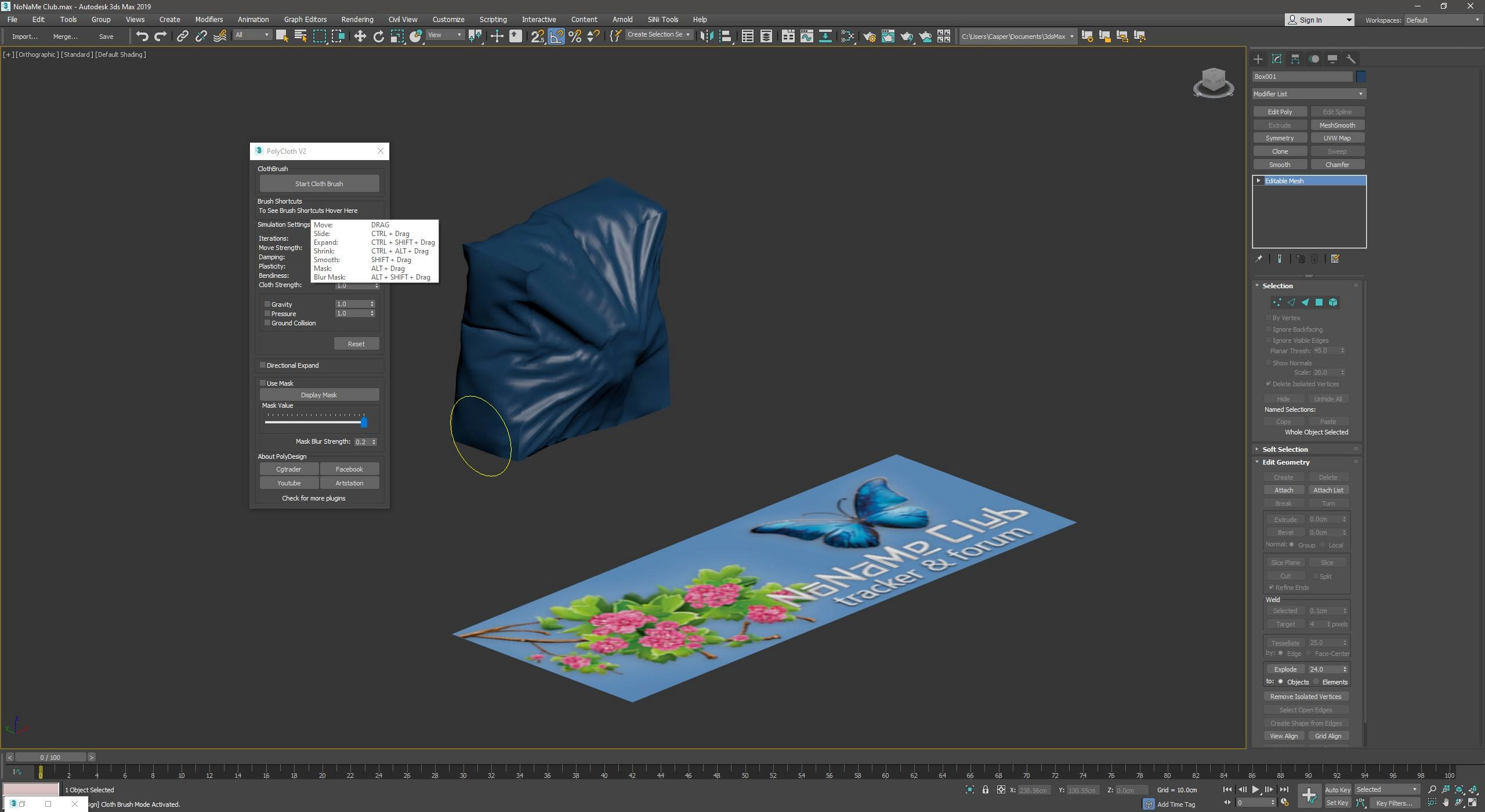Enable the Use Mask checkbox

(263, 383)
